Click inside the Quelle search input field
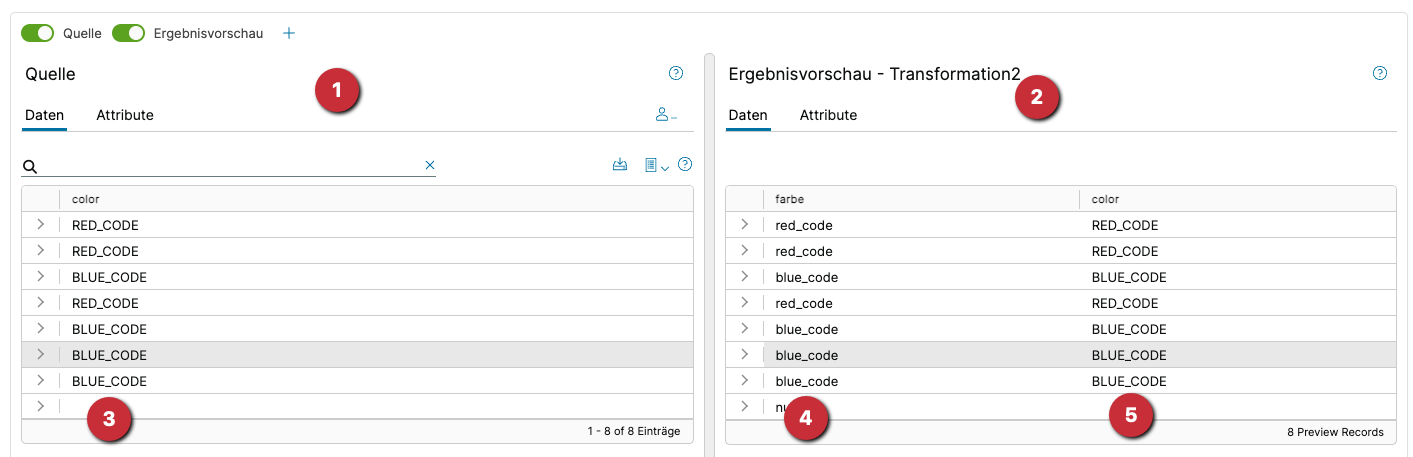This screenshot has height=457, width=1413. [230, 165]
